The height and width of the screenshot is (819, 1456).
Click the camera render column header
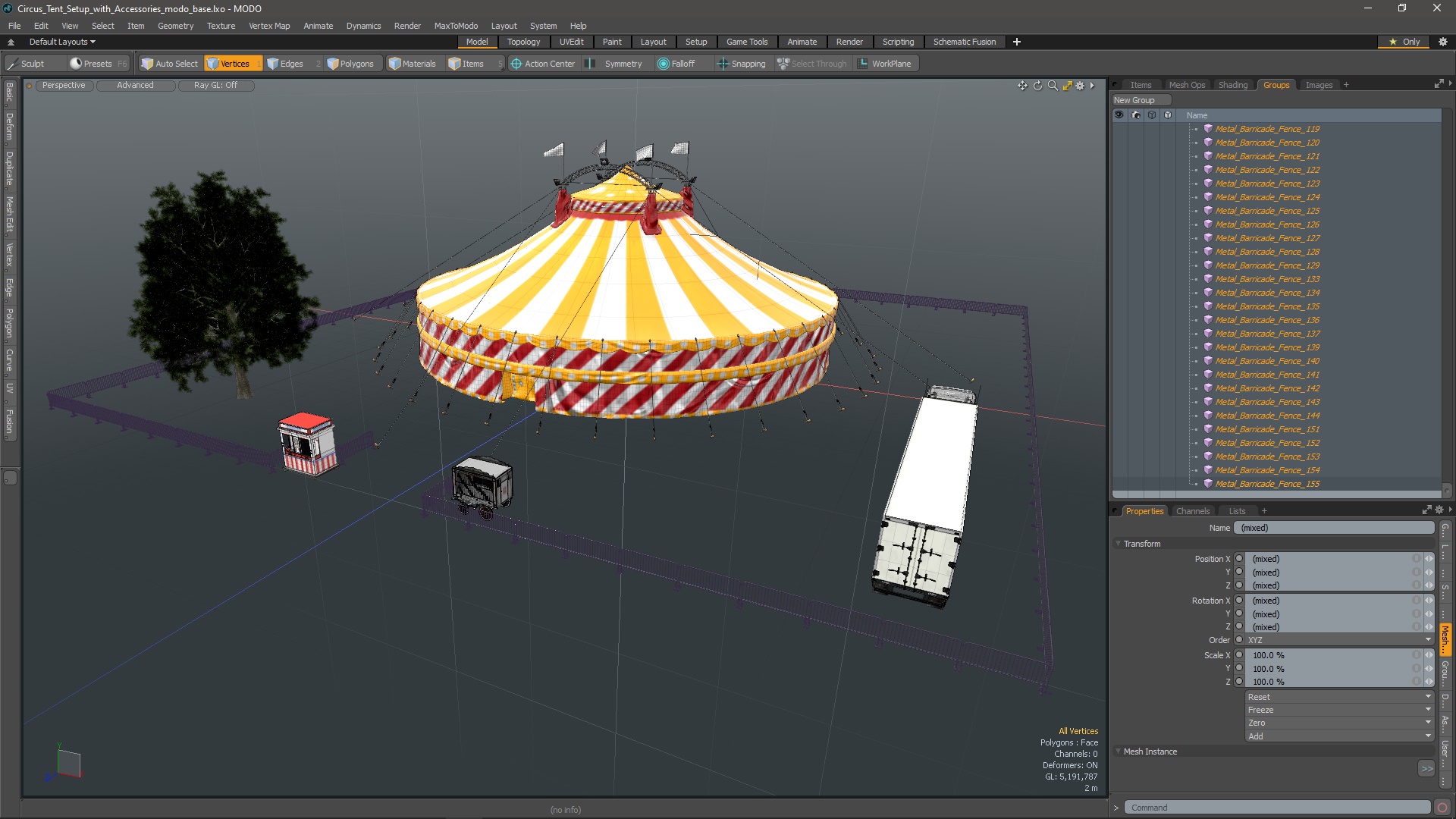pos(1136,115)
